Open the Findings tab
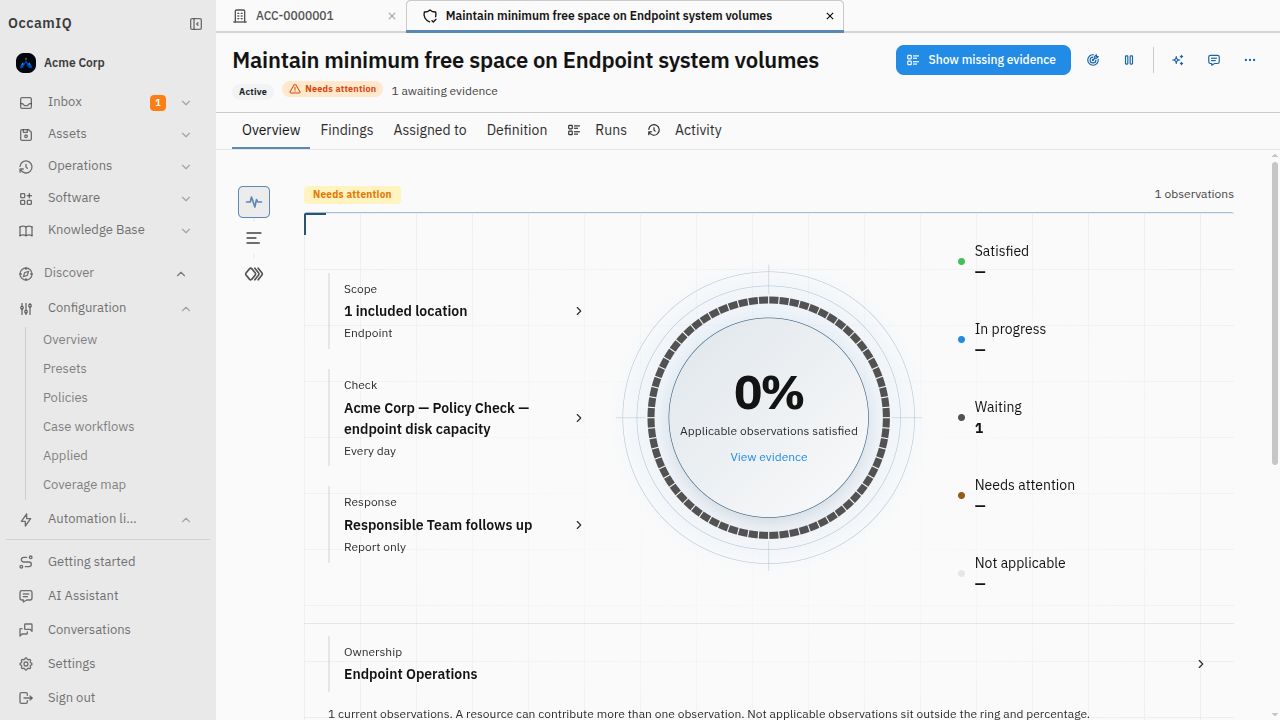 click(x=347, y=130)
